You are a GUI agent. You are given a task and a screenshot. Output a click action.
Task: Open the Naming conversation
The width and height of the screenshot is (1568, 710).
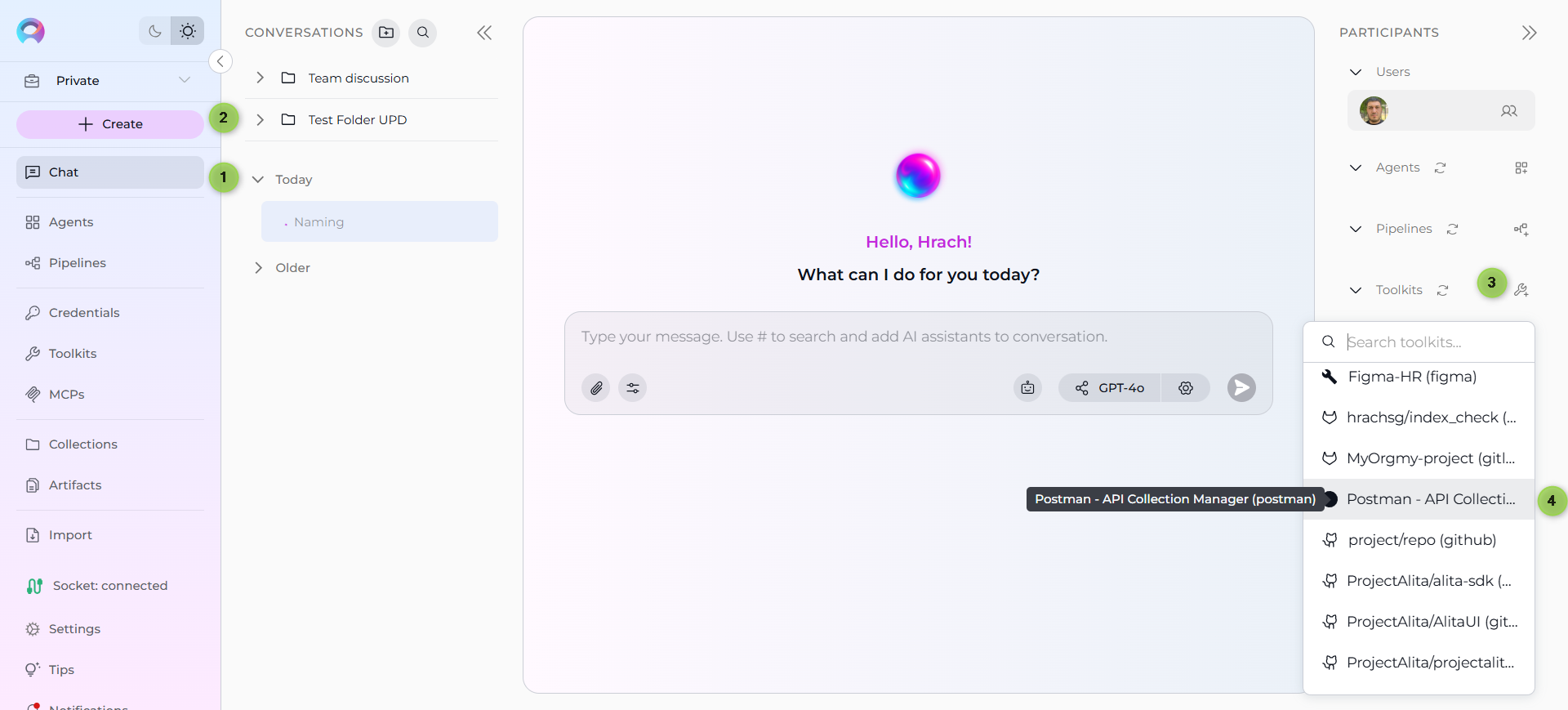(x=380, y=222)
